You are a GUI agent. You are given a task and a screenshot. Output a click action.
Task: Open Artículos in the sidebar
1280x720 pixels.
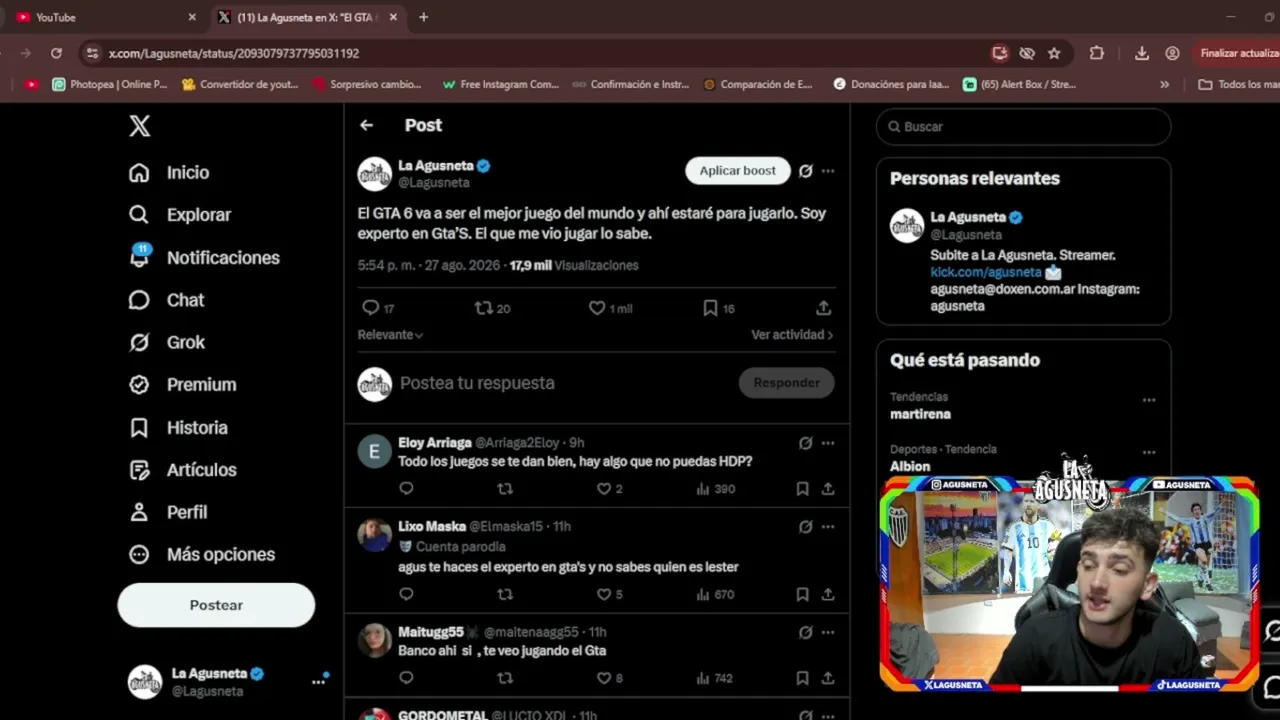[x=183, y=470]
